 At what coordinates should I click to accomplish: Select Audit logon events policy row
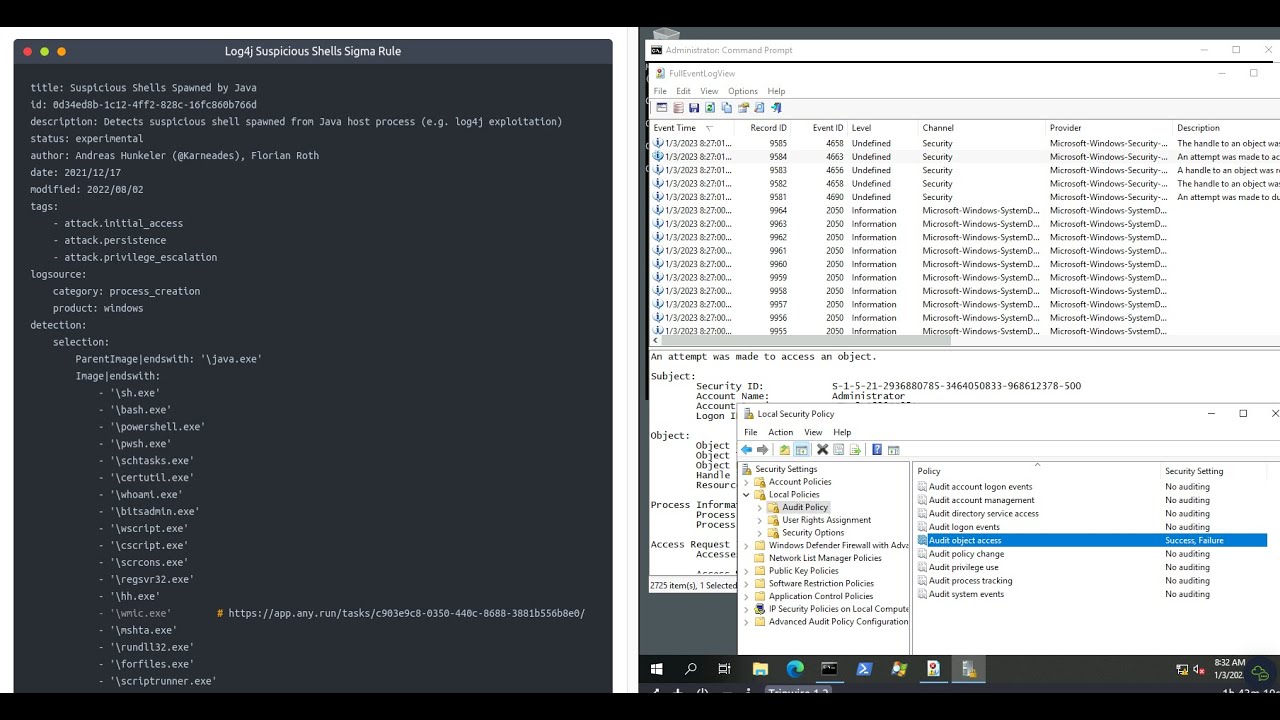(1091, 527)
